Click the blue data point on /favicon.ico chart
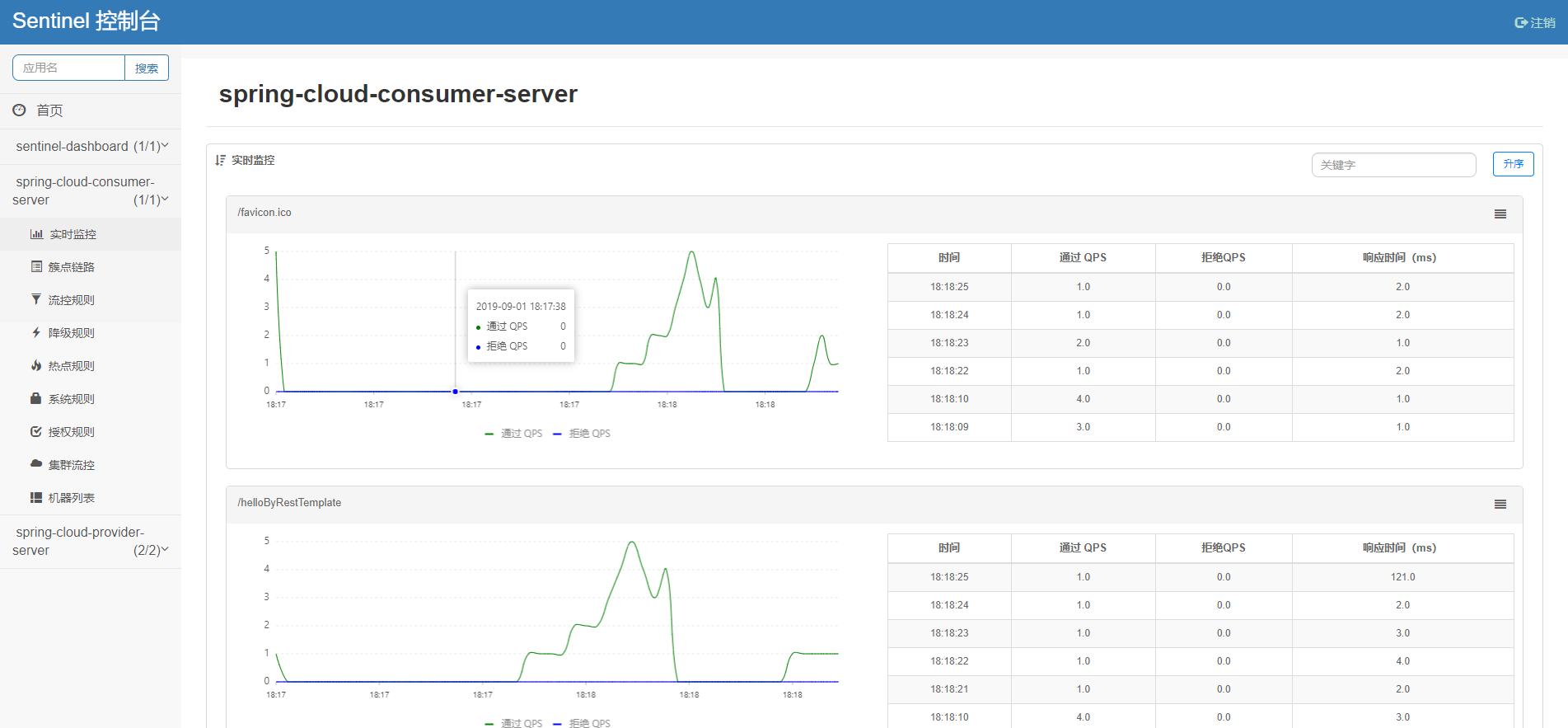 pyautogui.click(x=455, y=392)
